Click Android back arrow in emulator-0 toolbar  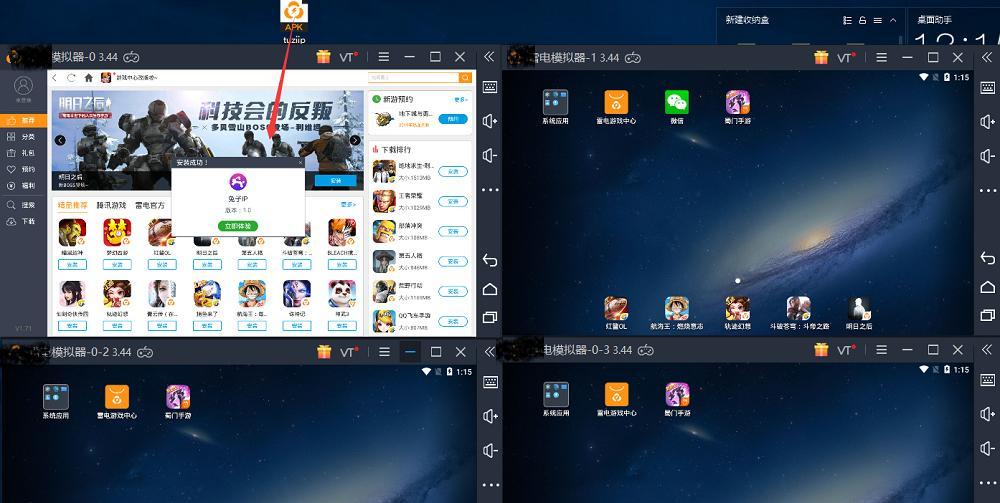(490, 260)
